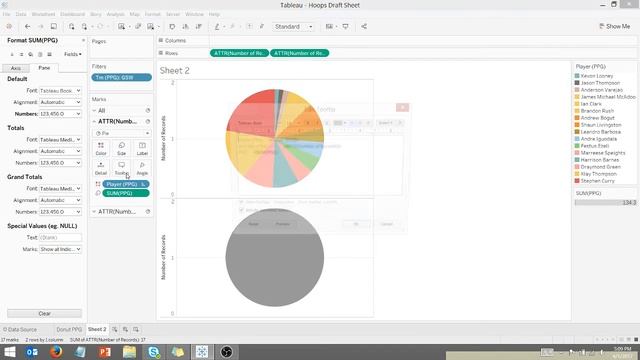Switch to the Pane tab in Format pane
The image size is (640, 360).
point(44,68)
